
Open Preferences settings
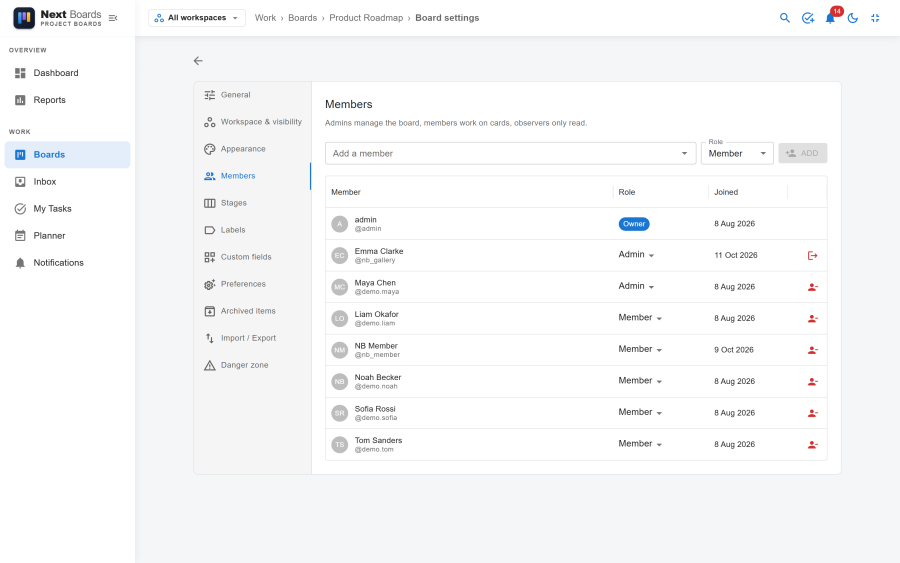pos(253,284)
